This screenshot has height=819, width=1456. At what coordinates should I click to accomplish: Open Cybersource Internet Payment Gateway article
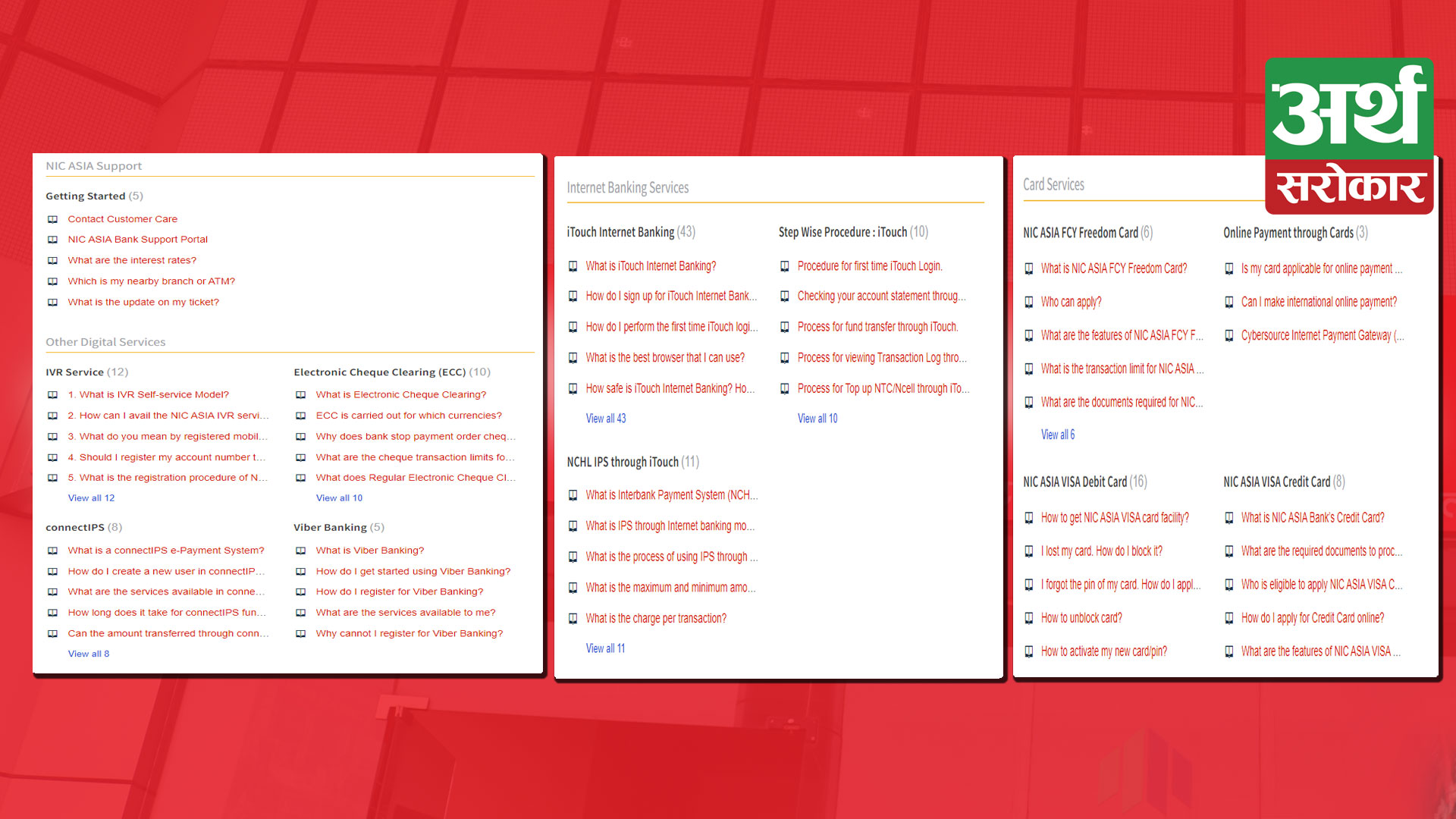pos(1323,335)
